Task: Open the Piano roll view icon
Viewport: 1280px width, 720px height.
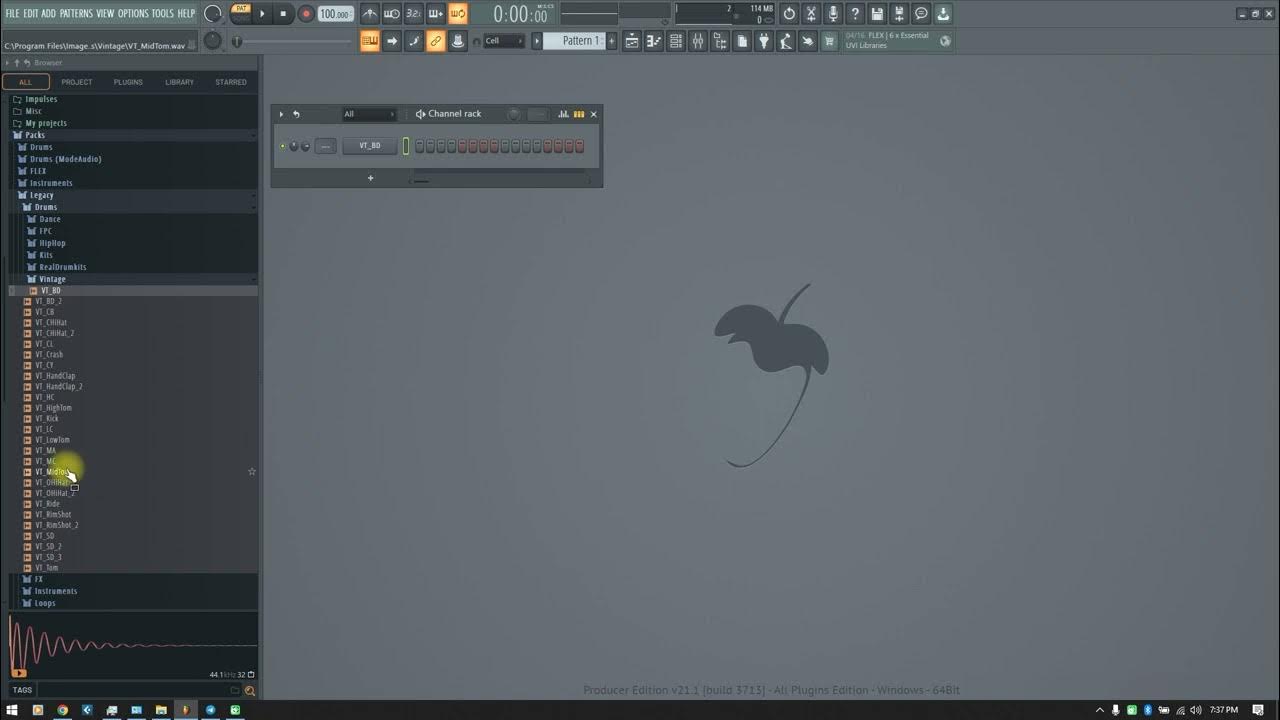Action: pyautogui.click(x=654, y=41)
